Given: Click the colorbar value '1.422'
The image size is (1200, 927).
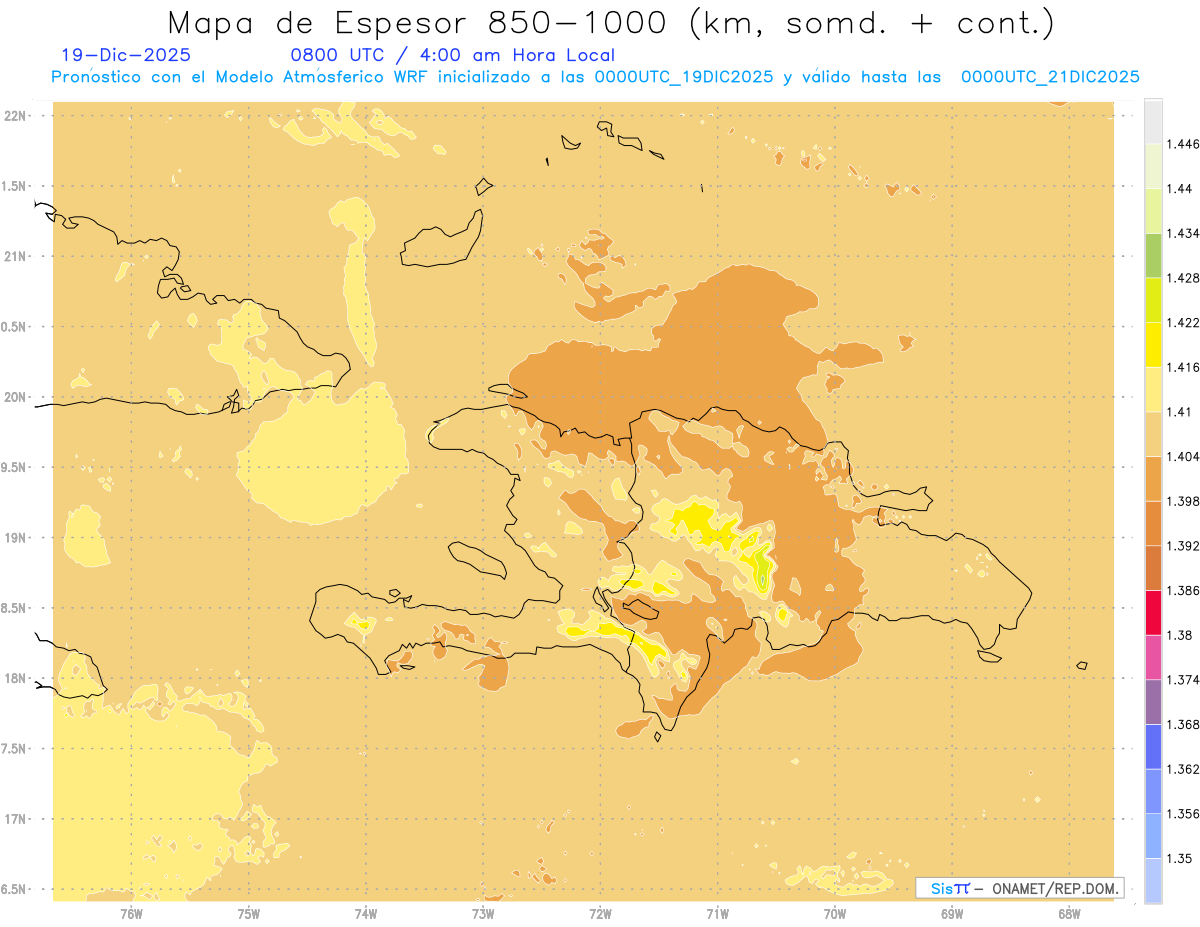Looking at the screenshot, I should point(1183,322).
